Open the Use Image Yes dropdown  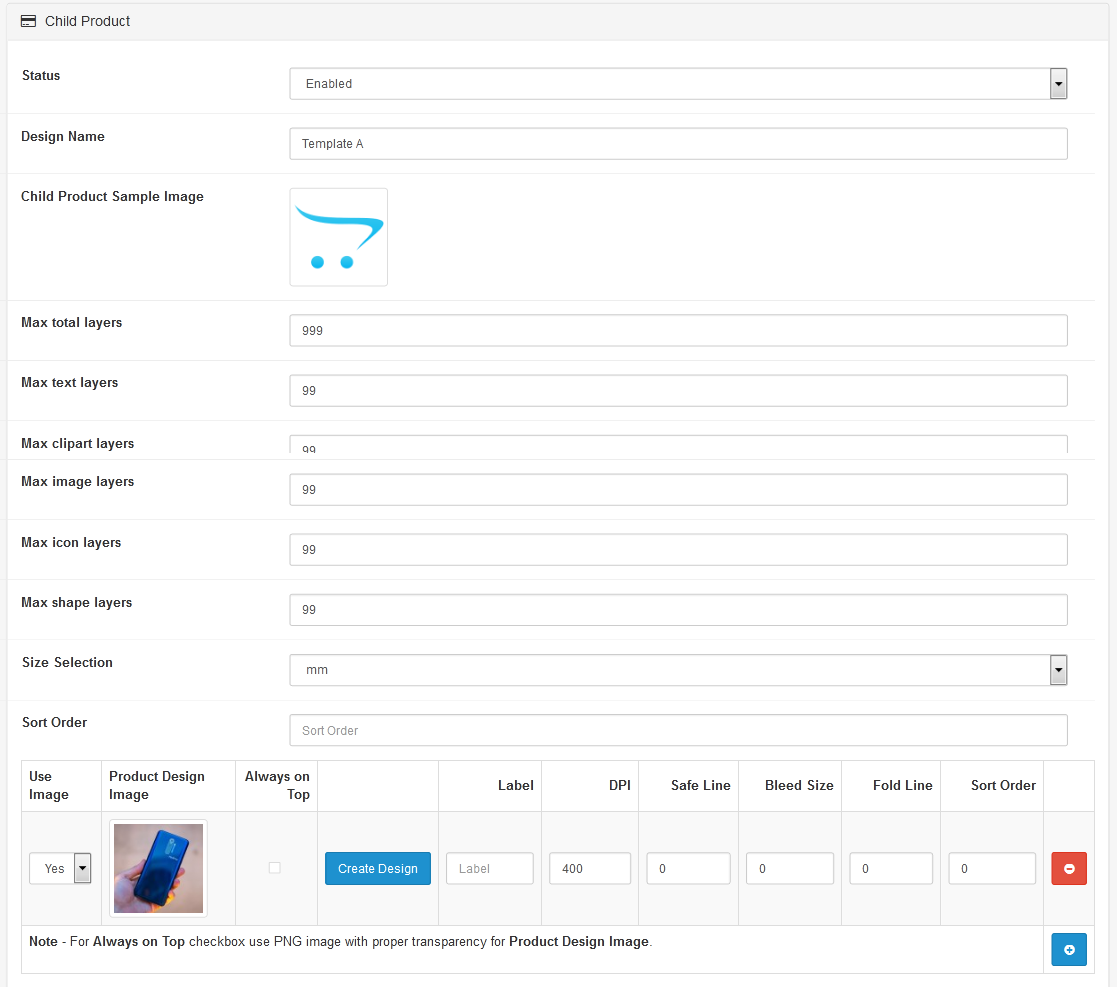61,868
